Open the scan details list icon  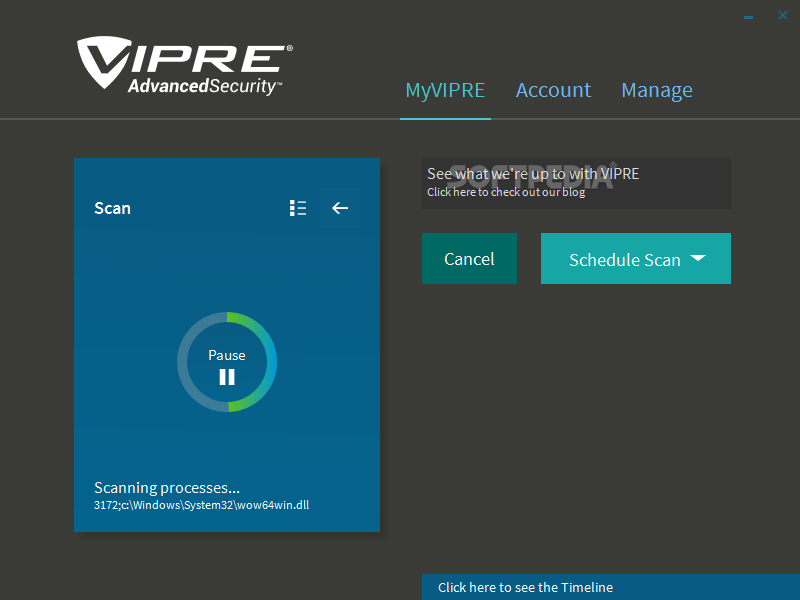[x=298, y=208]
